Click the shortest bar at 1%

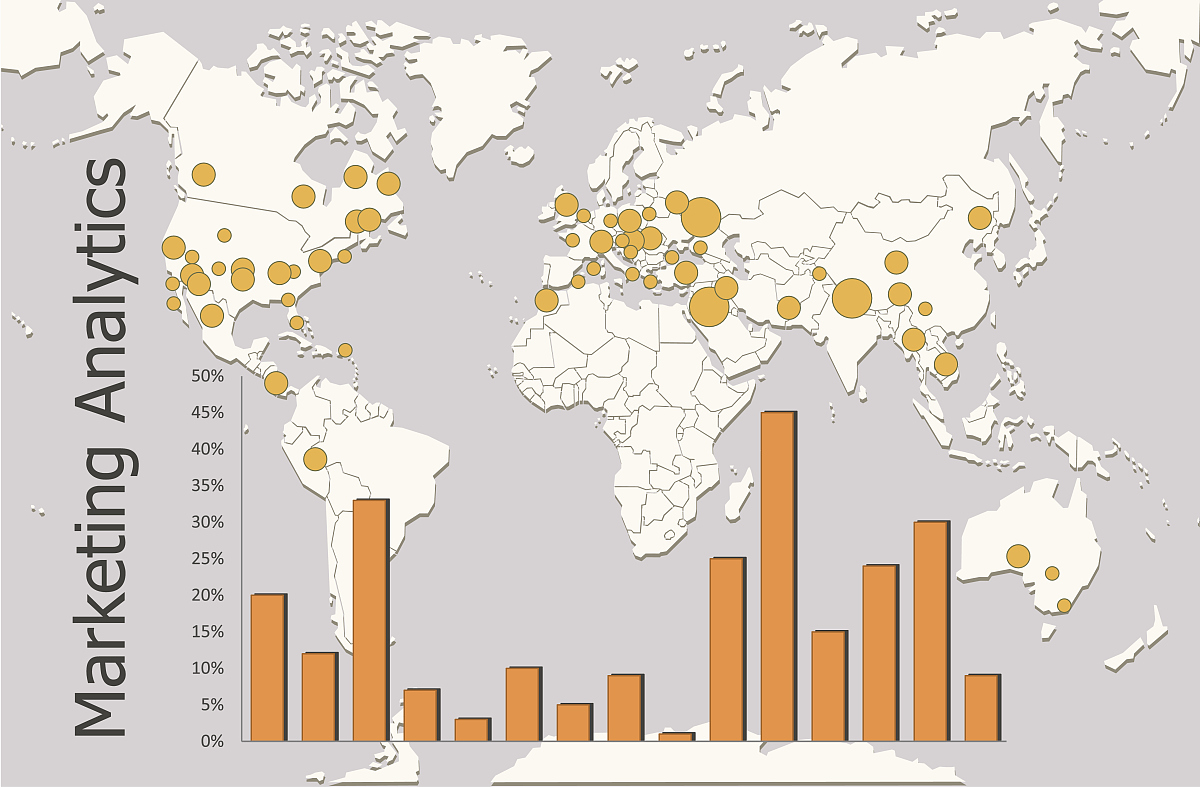coord(677,737)
